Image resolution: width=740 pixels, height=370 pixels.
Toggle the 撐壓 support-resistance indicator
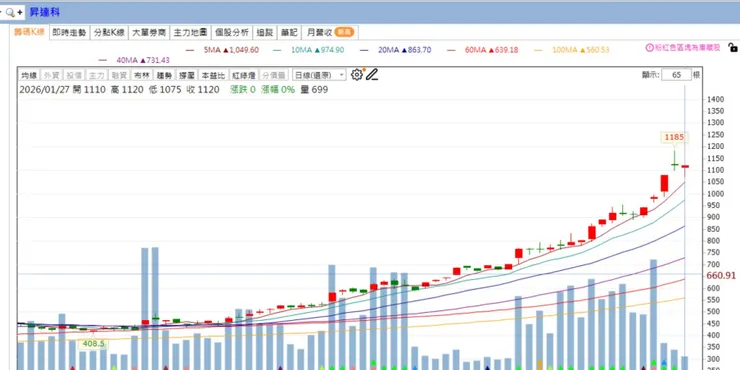[x=186, y=75]
